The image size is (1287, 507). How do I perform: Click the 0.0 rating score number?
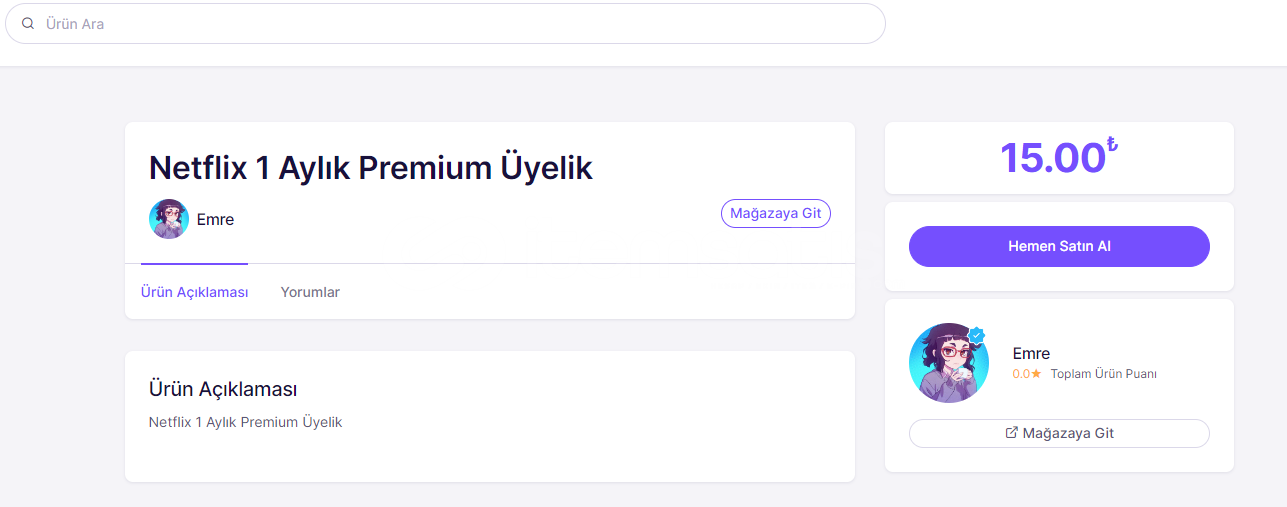coord(1021,374)
